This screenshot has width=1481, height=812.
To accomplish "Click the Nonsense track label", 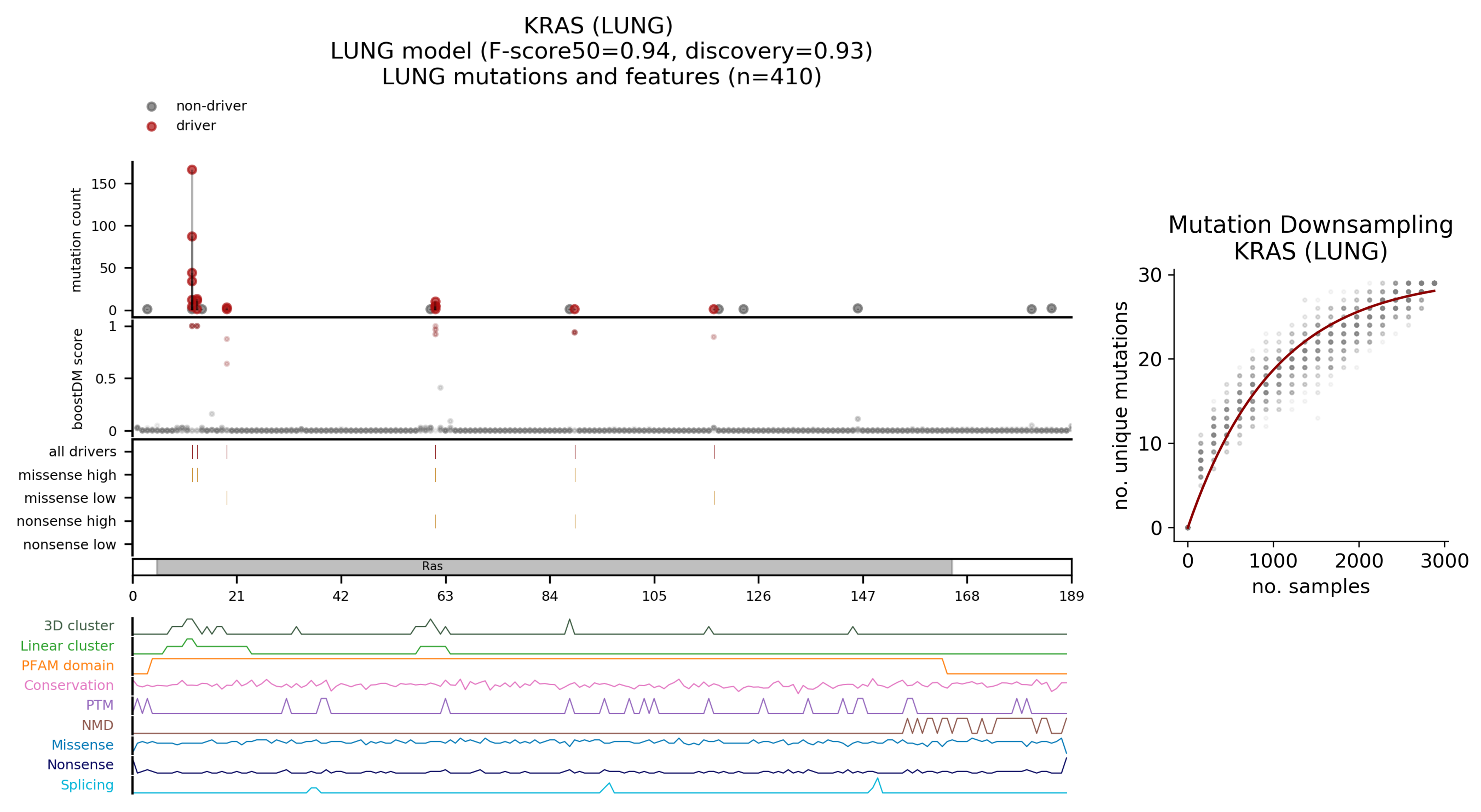I will click(x=80, y=764).
